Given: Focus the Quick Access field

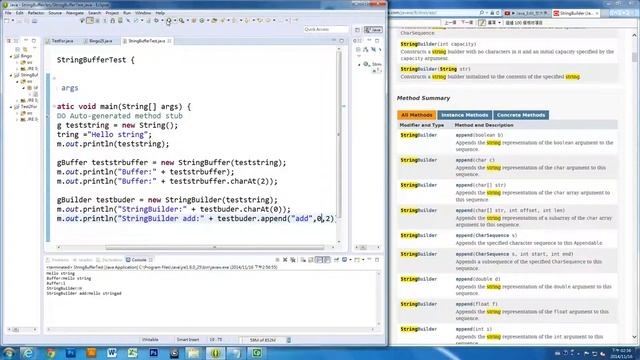Looking at the screenshot, I should (x=326, y=29).
